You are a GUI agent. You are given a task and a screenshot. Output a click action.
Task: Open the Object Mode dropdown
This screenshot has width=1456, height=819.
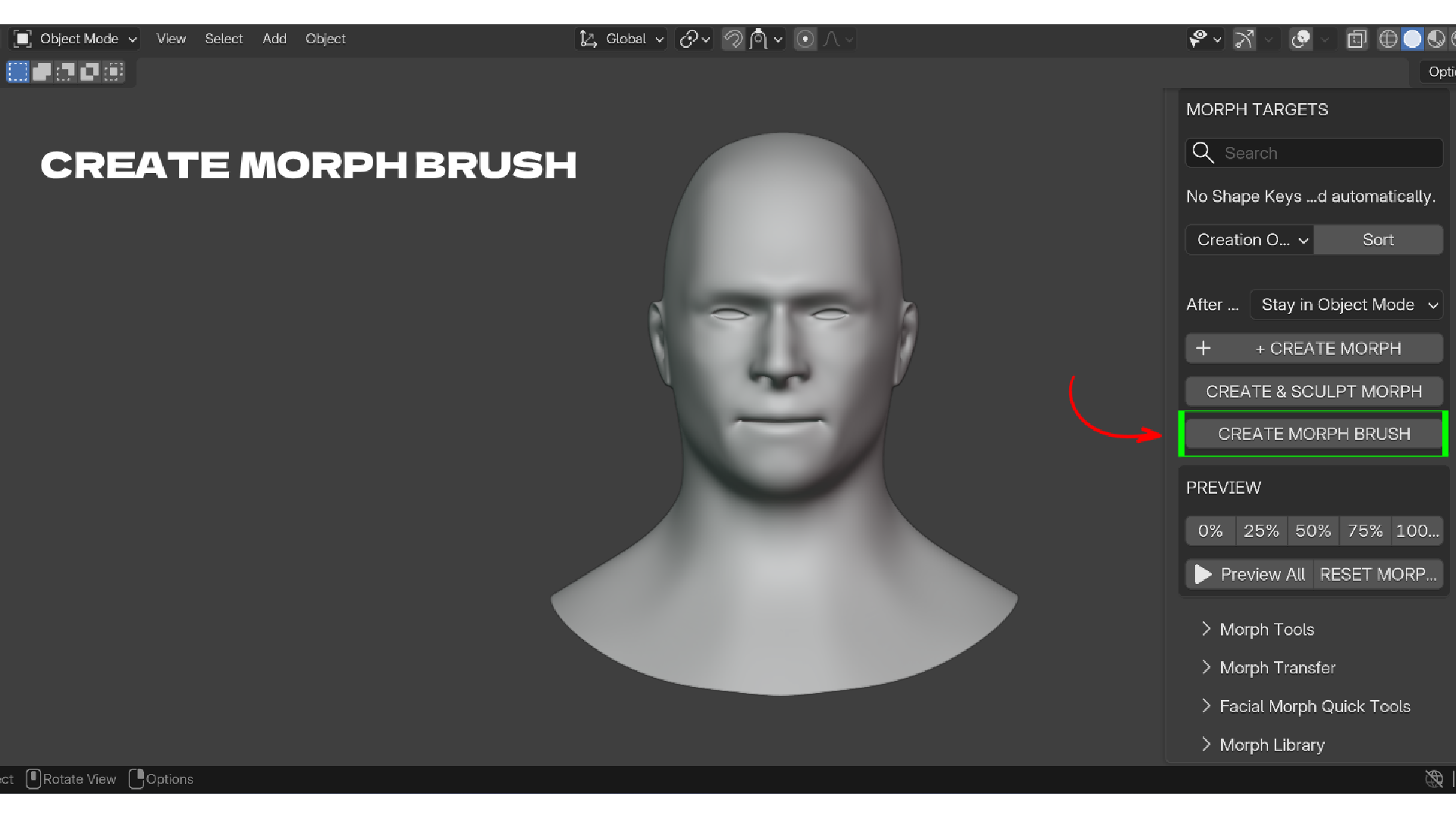tap(75, 39)
